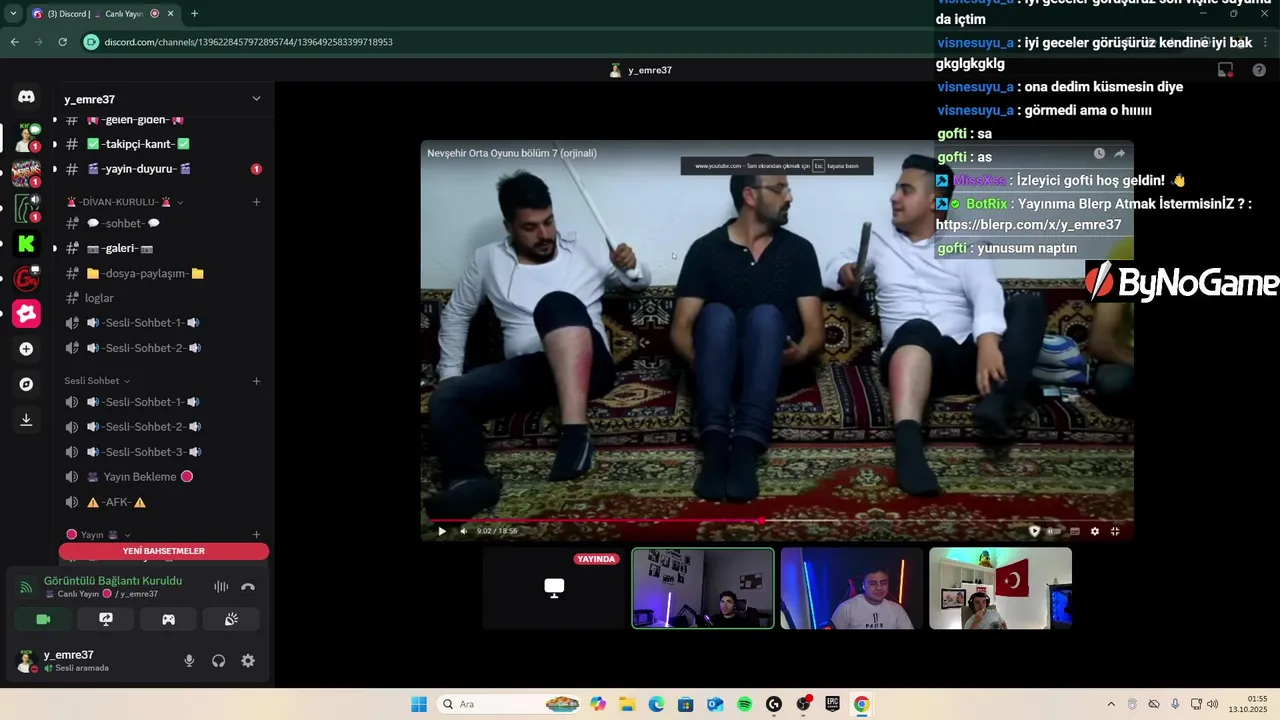Go back in Chrome
The width and height of the screenshot is (1280, 720).
14,42
